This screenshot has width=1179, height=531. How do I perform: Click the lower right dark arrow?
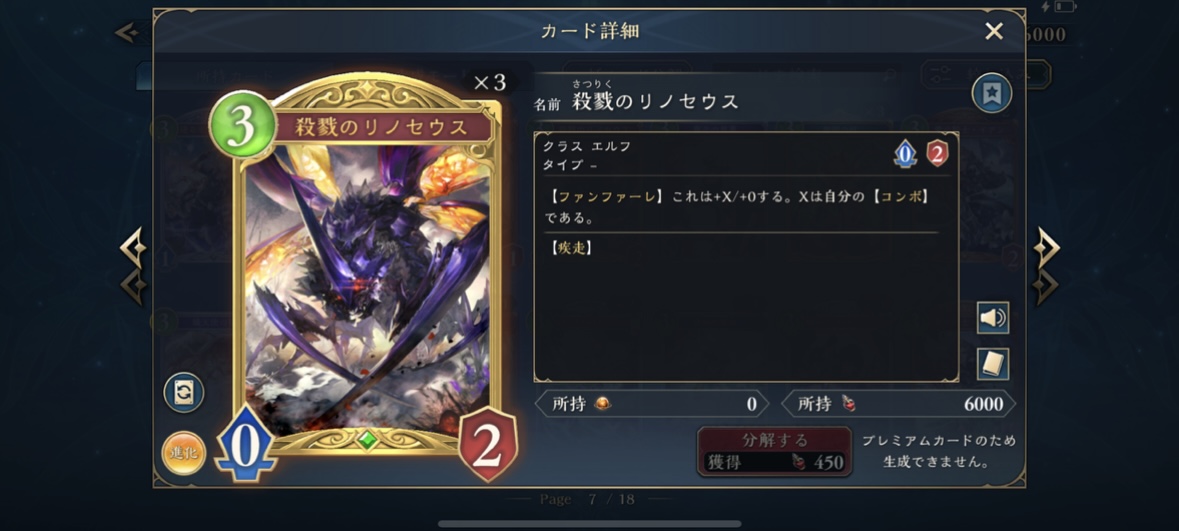[x=1046, y=287]
